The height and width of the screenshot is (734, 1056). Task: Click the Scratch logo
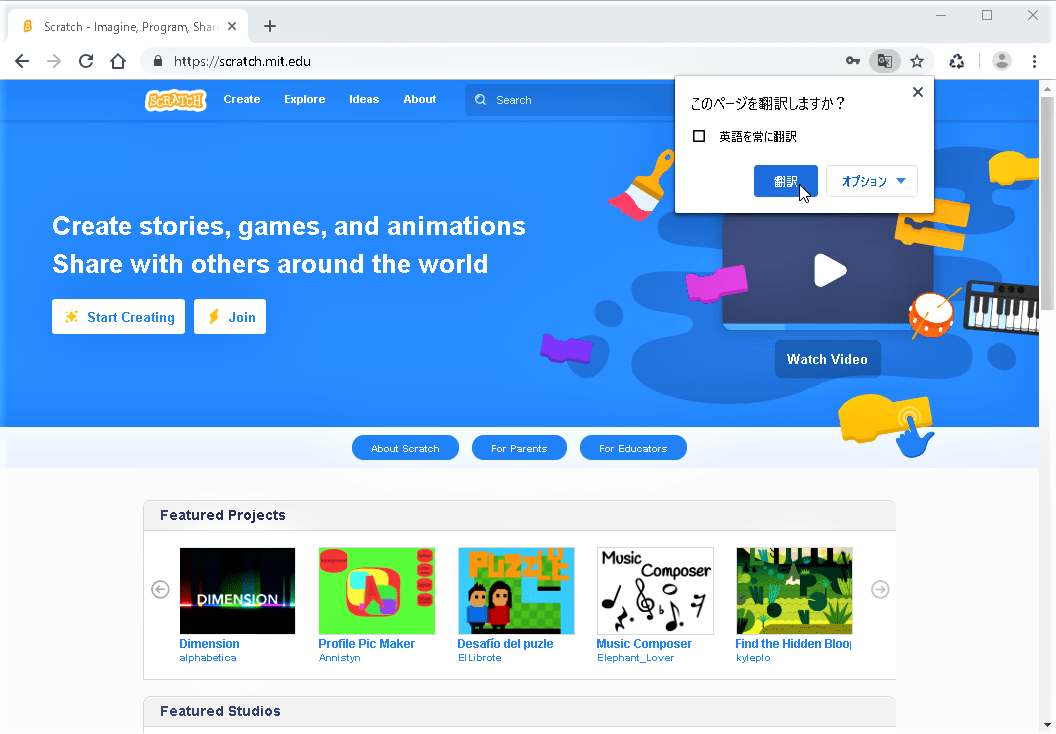pos(176,100)
